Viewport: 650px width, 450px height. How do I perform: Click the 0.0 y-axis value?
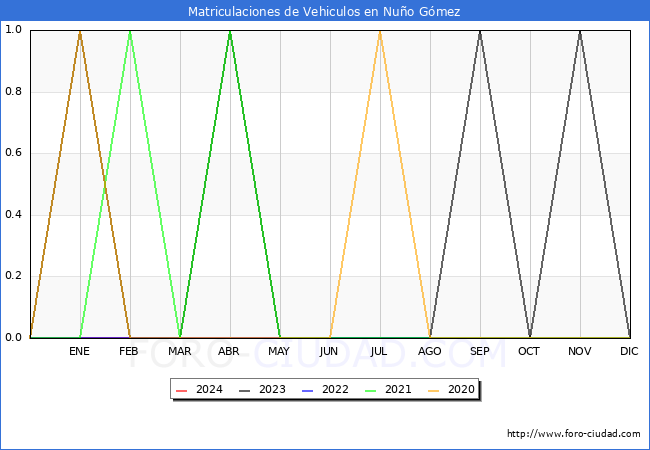[13, 338]
